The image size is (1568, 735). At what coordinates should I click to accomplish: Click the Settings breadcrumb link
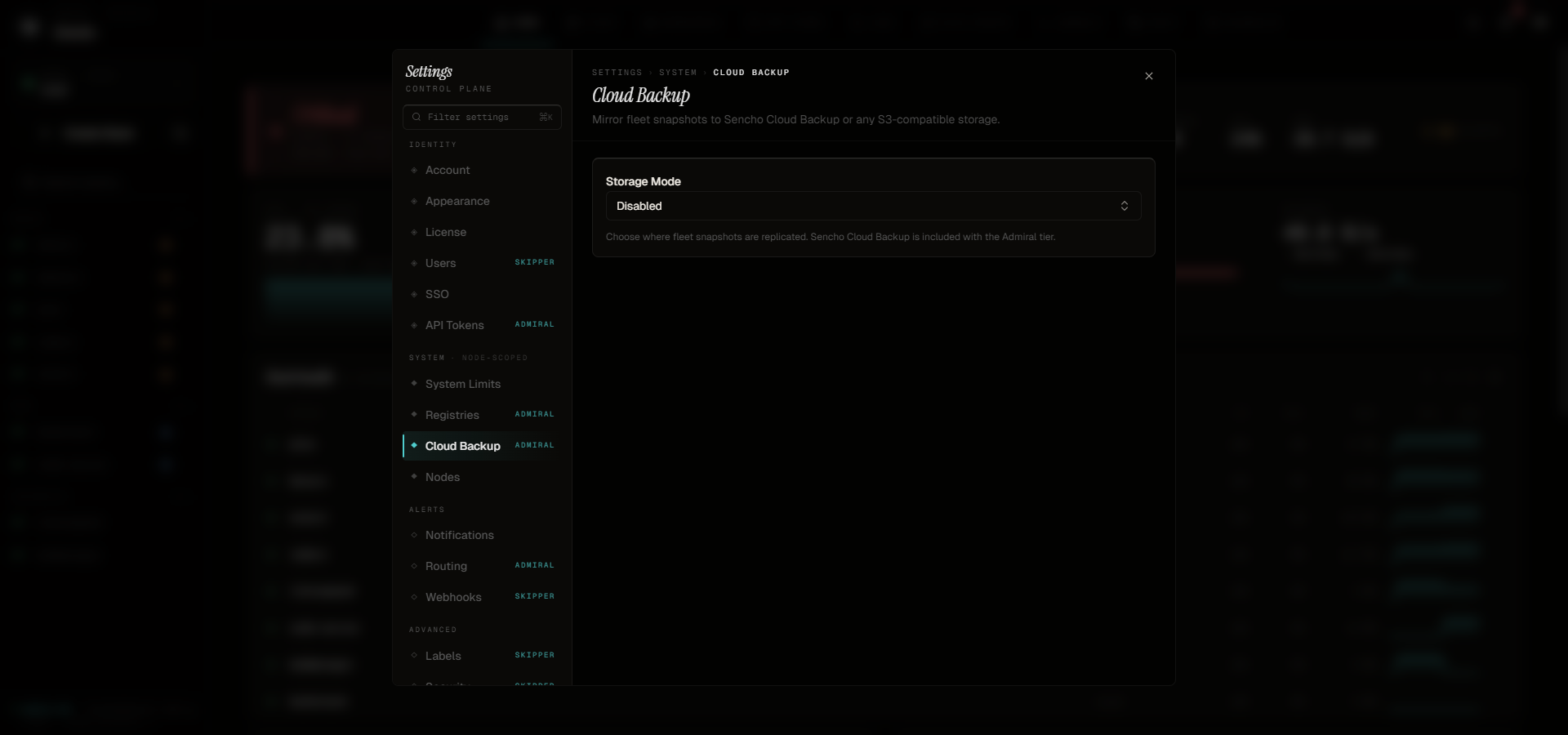[x=617, y=73]
